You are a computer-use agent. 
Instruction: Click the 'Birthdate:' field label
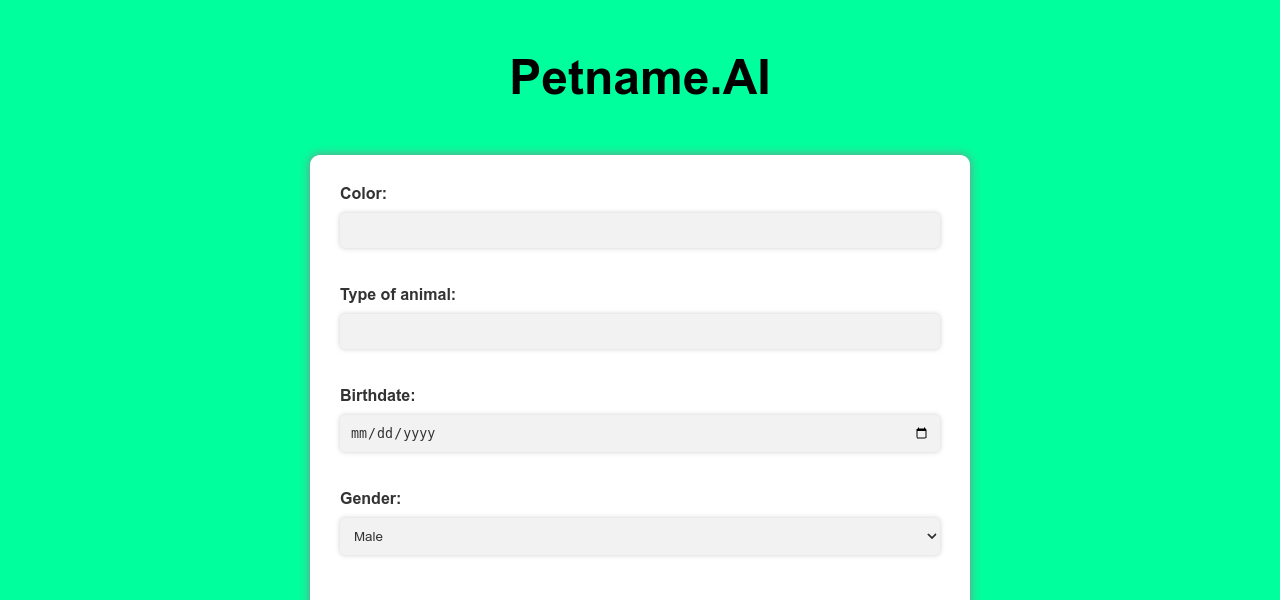[377, 395]
